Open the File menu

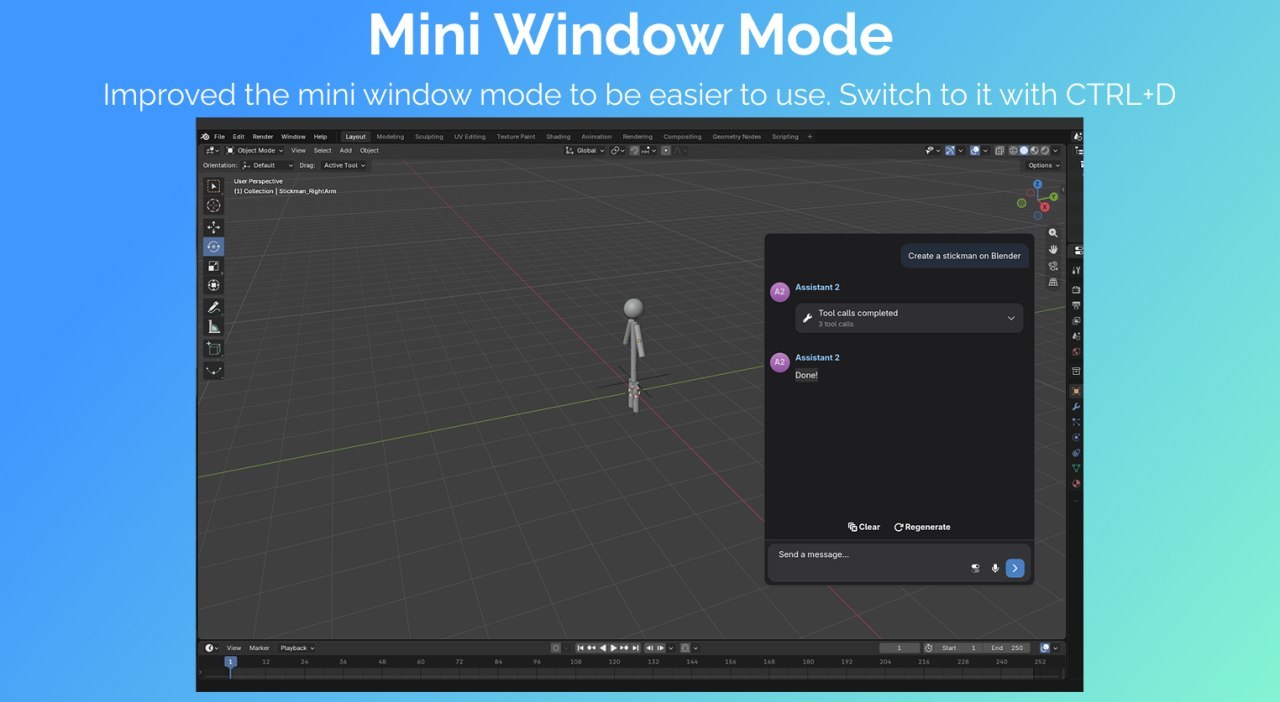click(219, 136)
